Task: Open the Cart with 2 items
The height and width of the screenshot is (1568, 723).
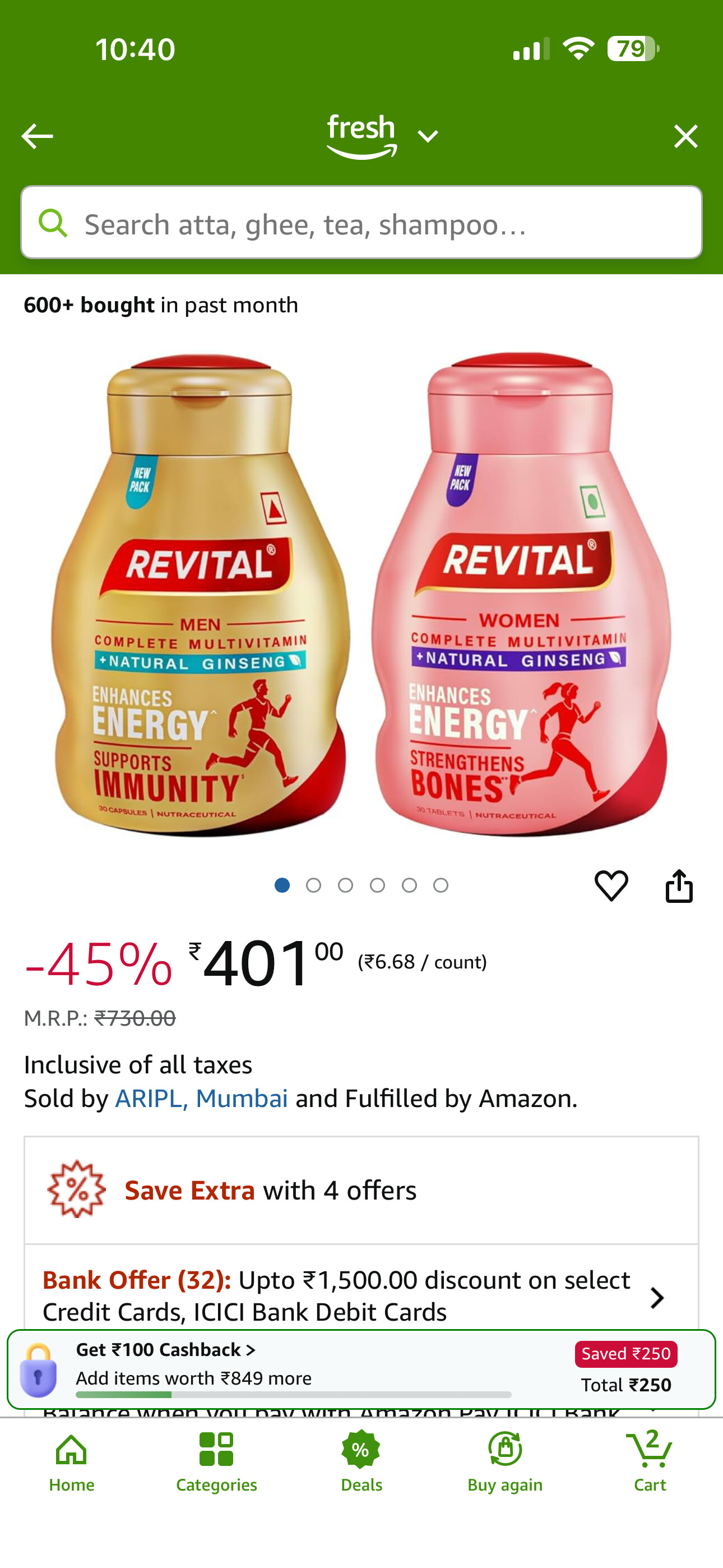Action: 650,1460
